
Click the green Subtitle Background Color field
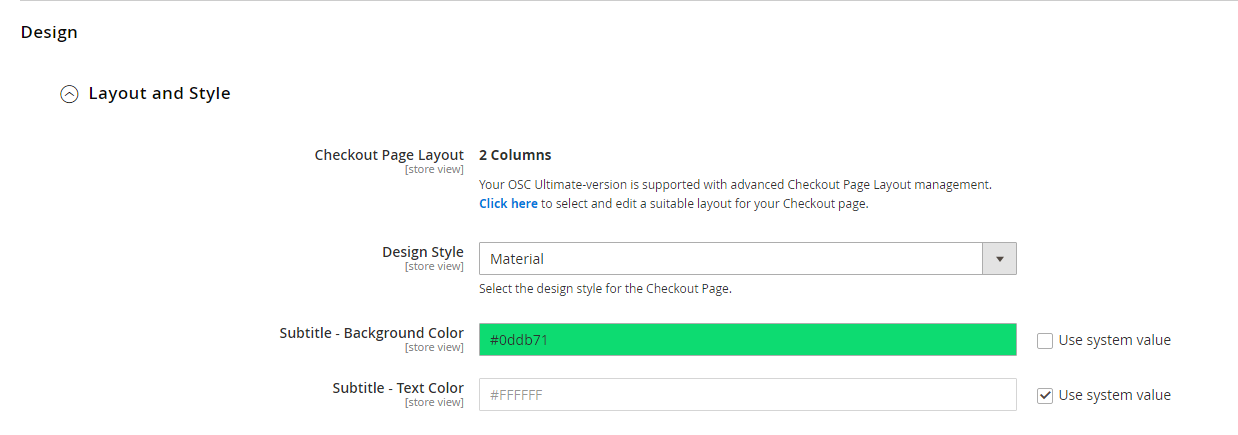(747, 340)
